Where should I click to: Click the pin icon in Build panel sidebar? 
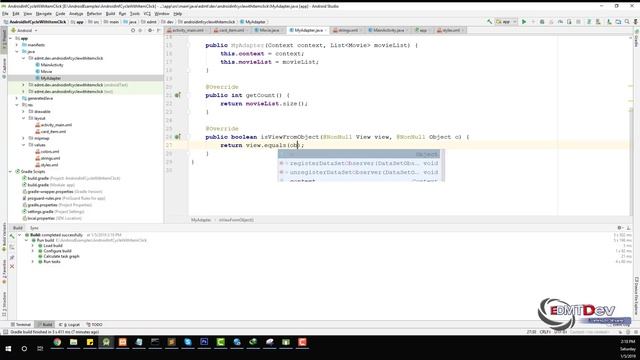12,257
